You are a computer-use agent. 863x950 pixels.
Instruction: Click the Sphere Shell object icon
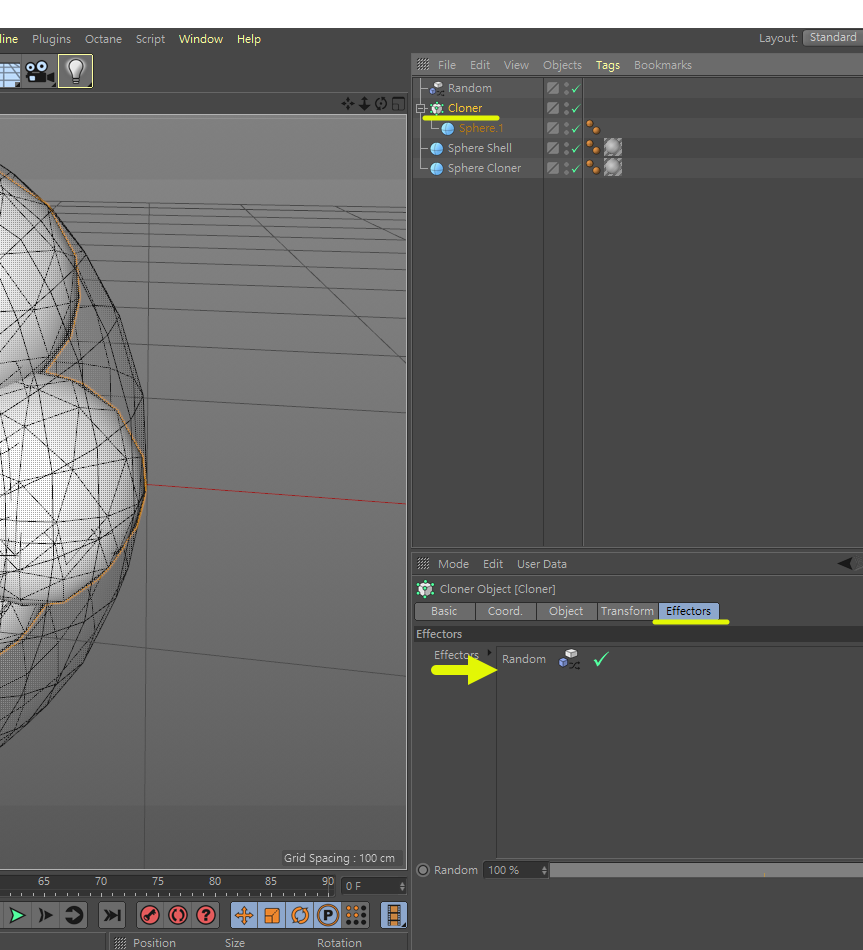tap(436, 148)
